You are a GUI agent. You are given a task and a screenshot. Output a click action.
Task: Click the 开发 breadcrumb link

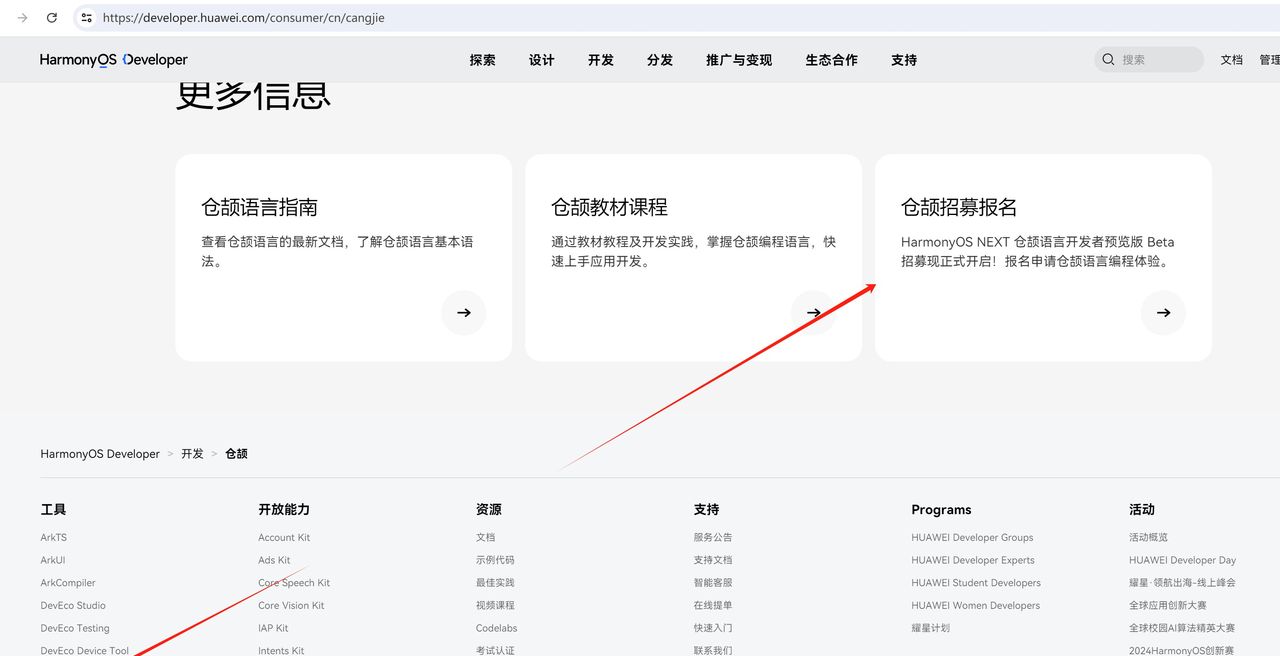[192, 453]
